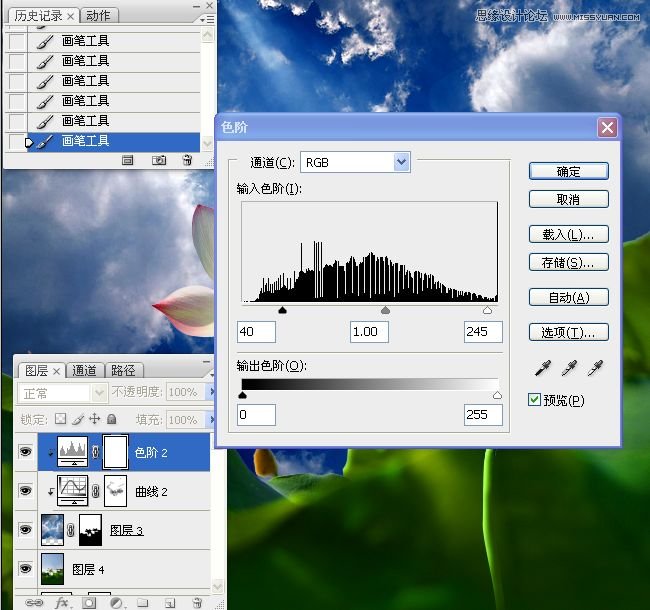Click the output white slider
The height and width of the screenshot is (610, 650).
497,395
